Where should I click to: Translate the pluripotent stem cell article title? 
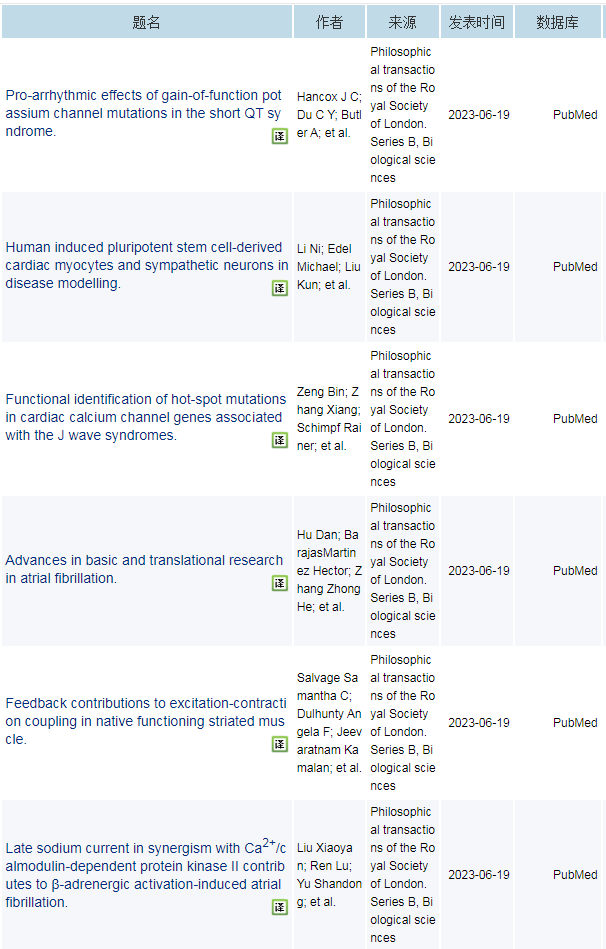click(280, 288)
